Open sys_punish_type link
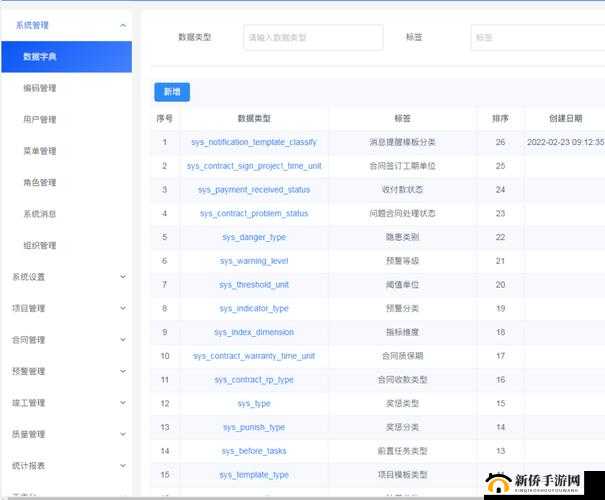 tap(254, 427)
